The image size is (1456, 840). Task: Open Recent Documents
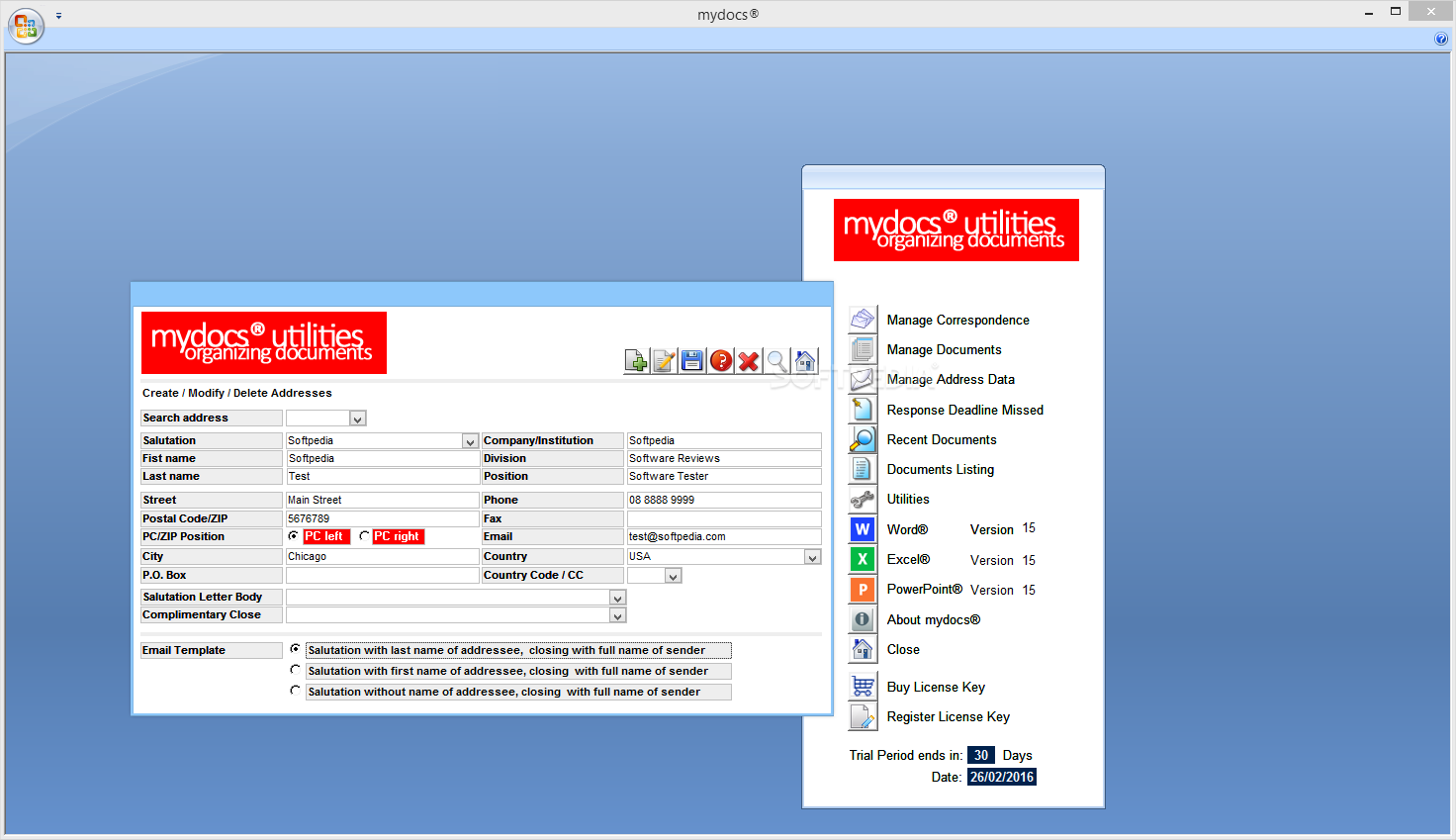click(942, 439)
